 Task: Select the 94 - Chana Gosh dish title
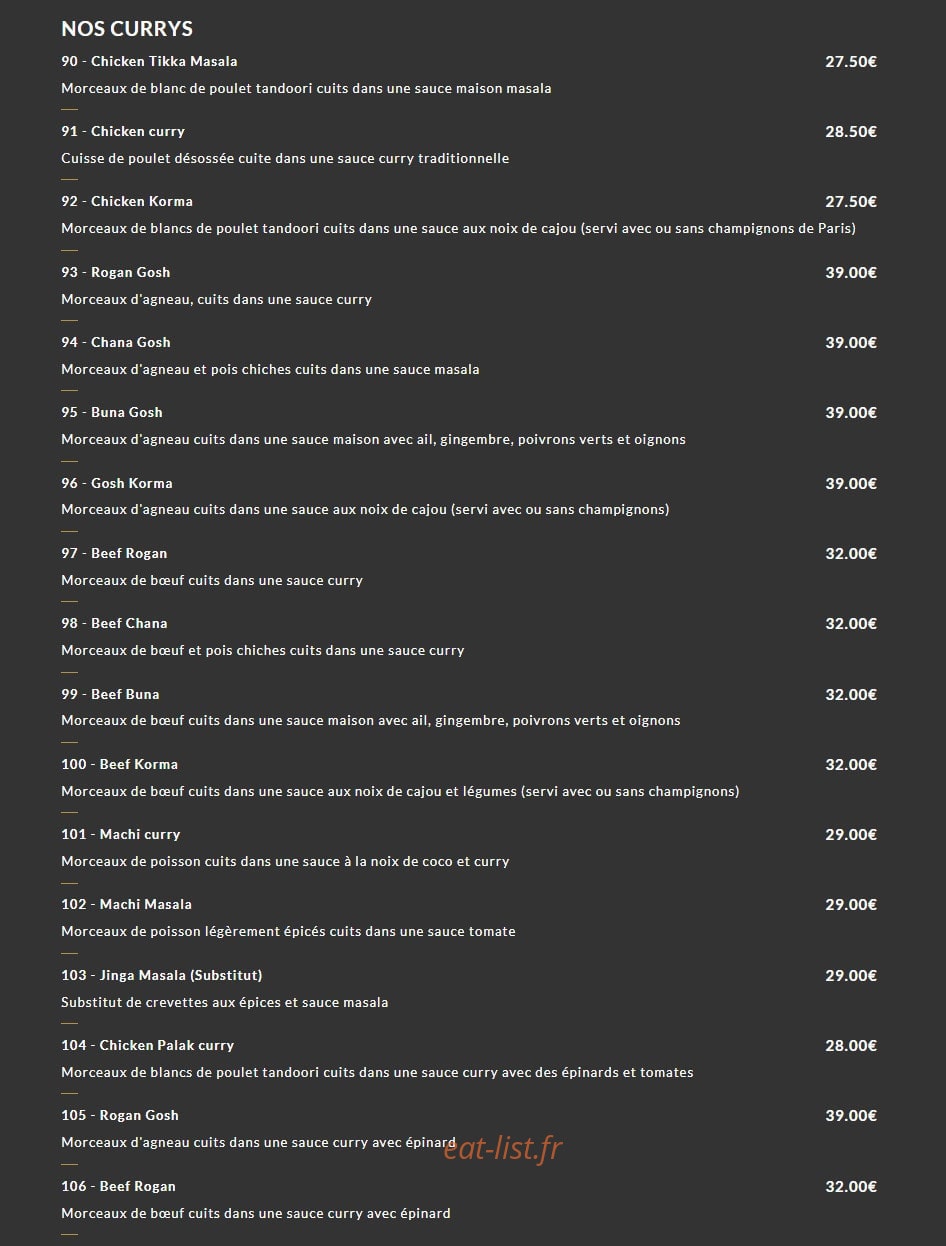click(116, 342)
